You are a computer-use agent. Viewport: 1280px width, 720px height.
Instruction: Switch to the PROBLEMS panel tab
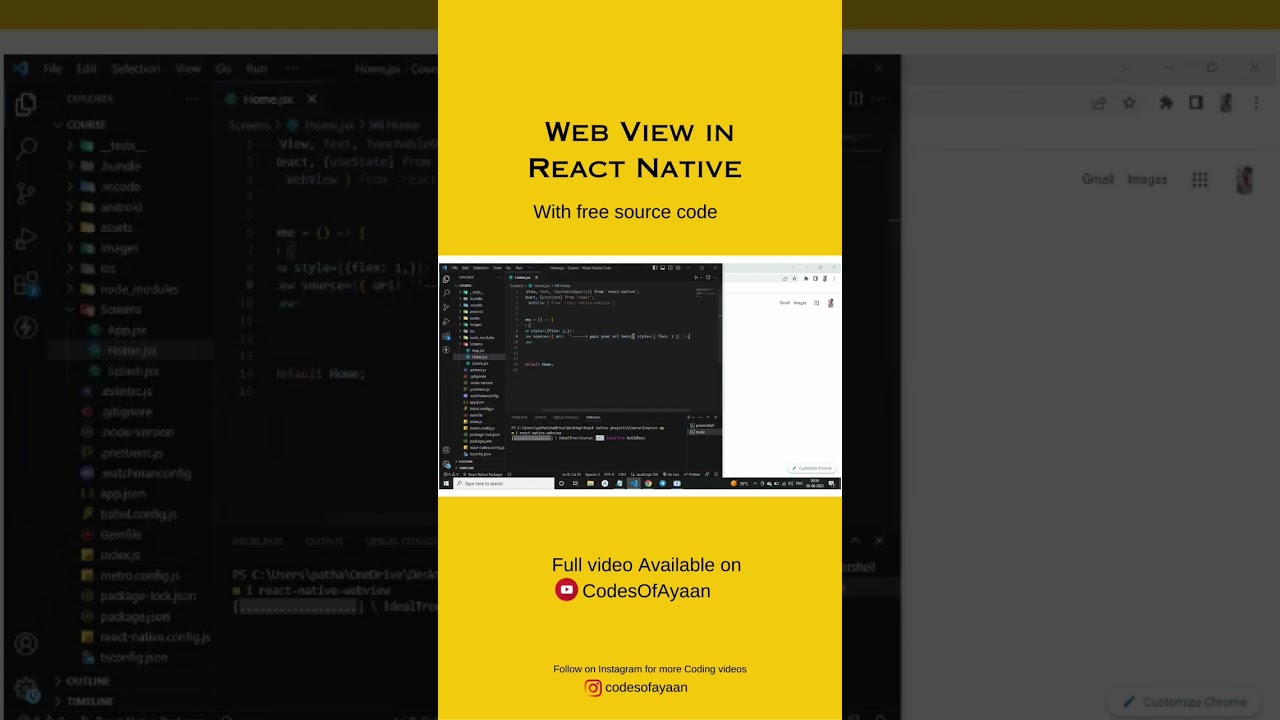point(519,417)
